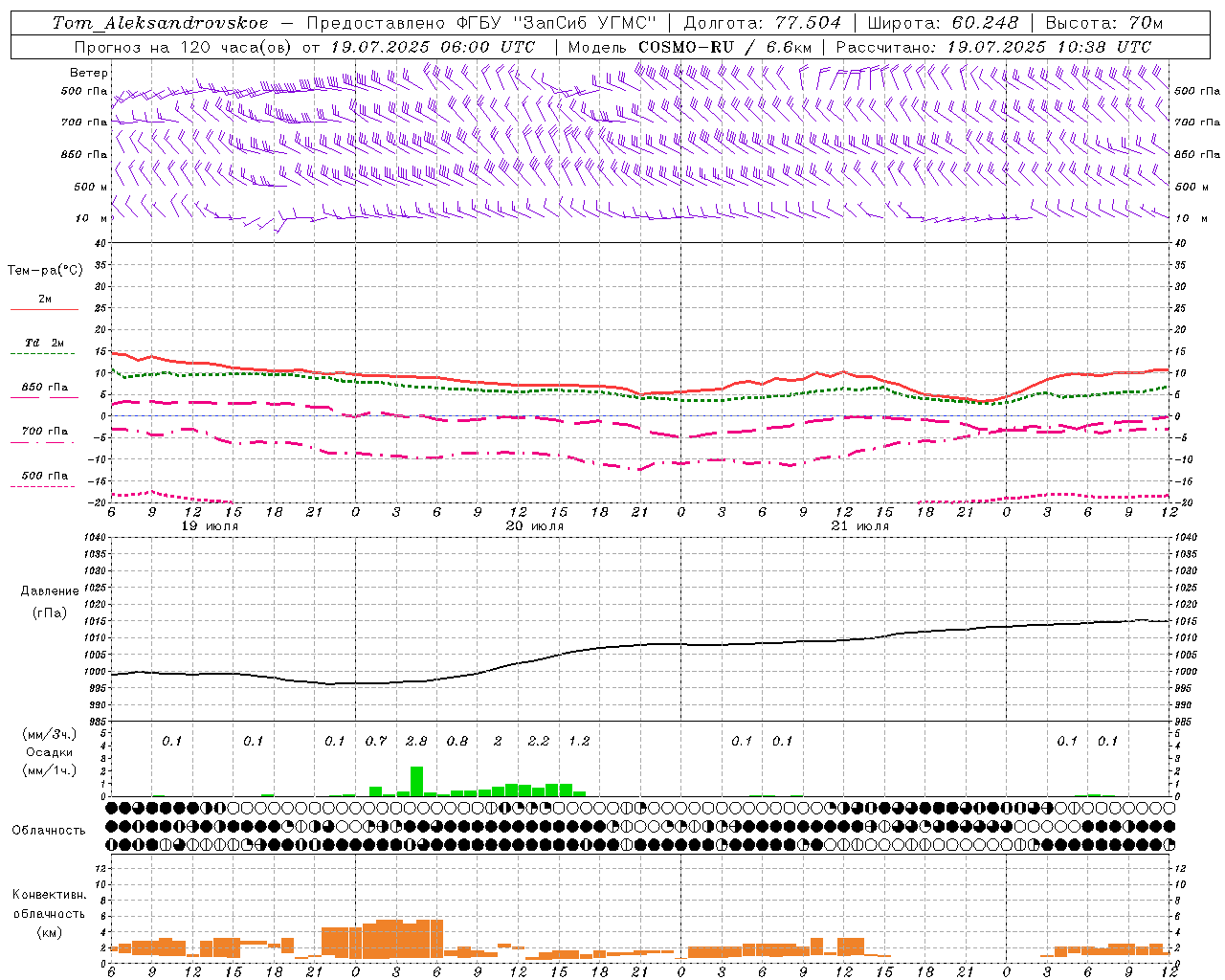Select the text 'Предоставлено ФГБУ "ЗапСиб УГМС"'
The height and width of the screenshot is (980, 1225).
[481, 23]
